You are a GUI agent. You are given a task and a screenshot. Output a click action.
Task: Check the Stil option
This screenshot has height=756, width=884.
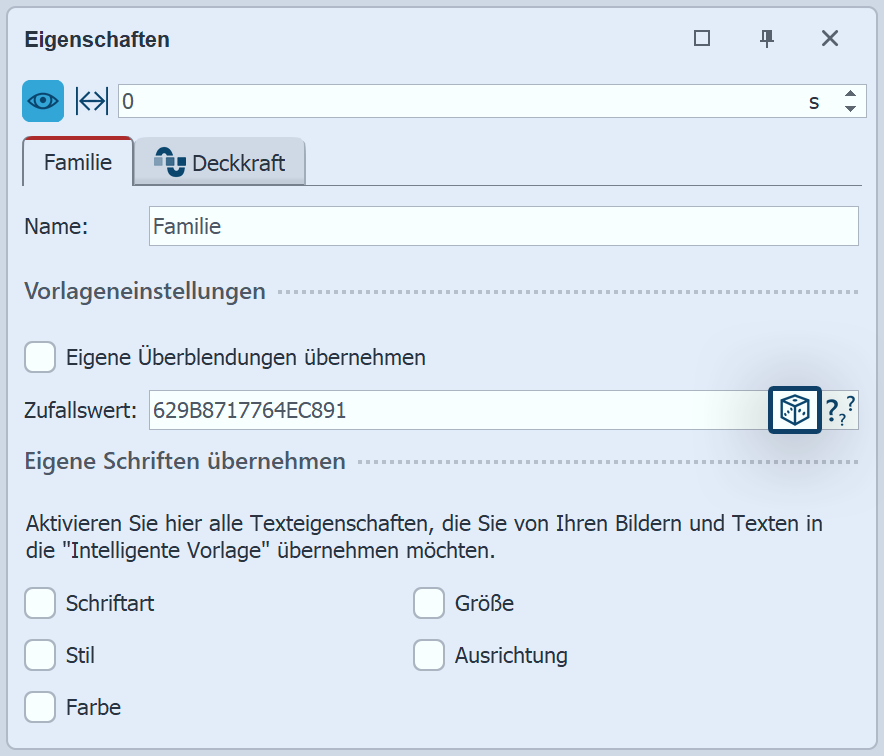[40, 655]
